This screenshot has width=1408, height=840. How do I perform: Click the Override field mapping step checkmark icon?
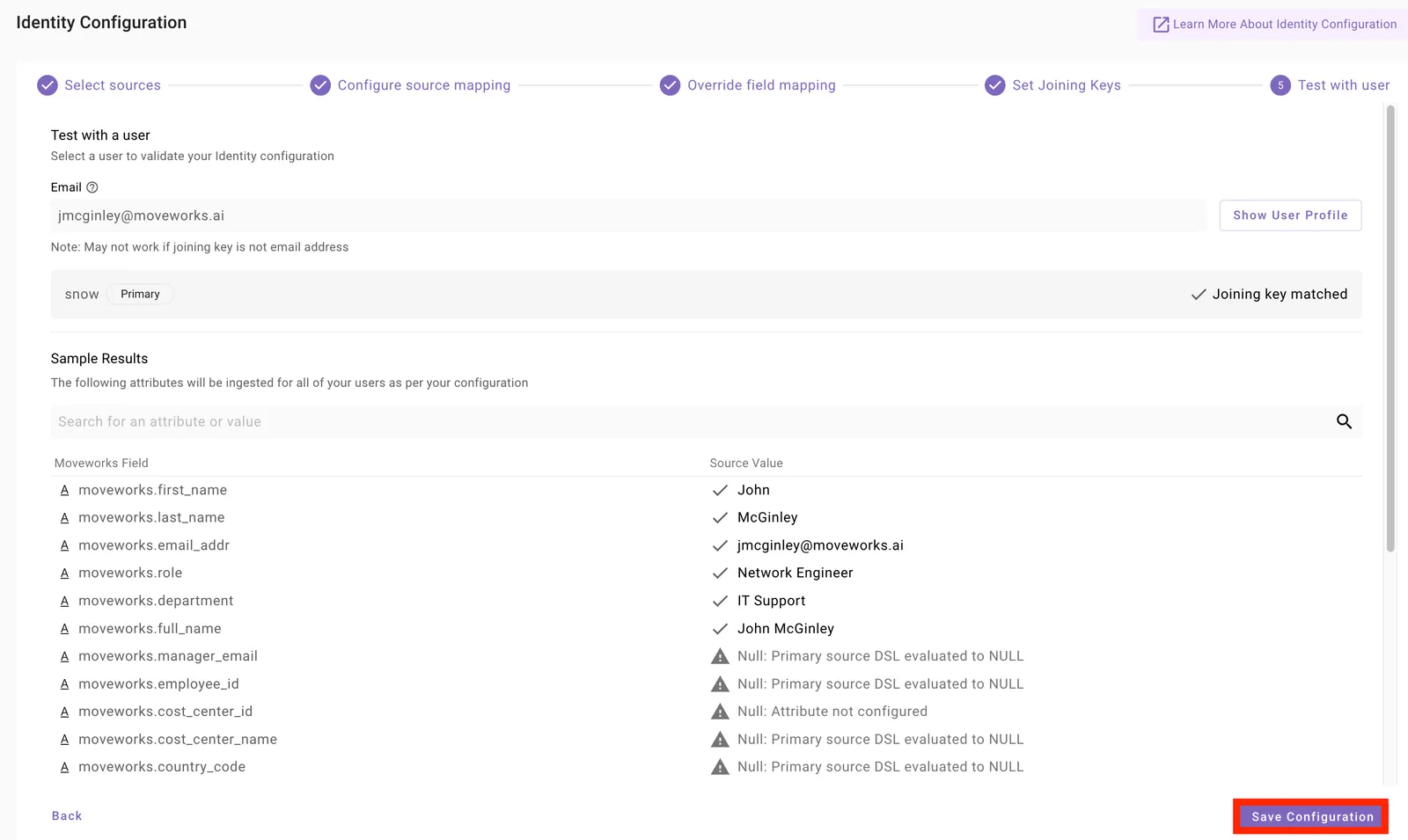point(671,85)
